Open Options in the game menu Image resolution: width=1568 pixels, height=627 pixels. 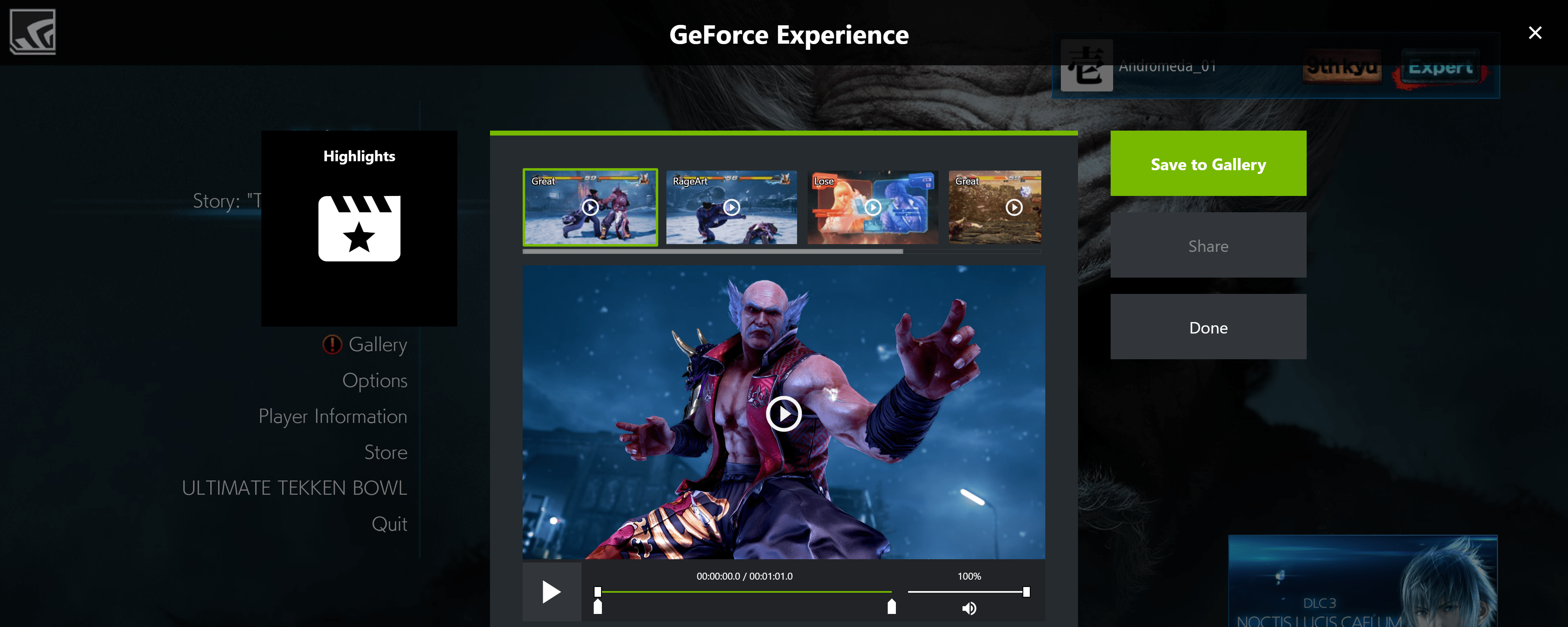click(374, 380)
